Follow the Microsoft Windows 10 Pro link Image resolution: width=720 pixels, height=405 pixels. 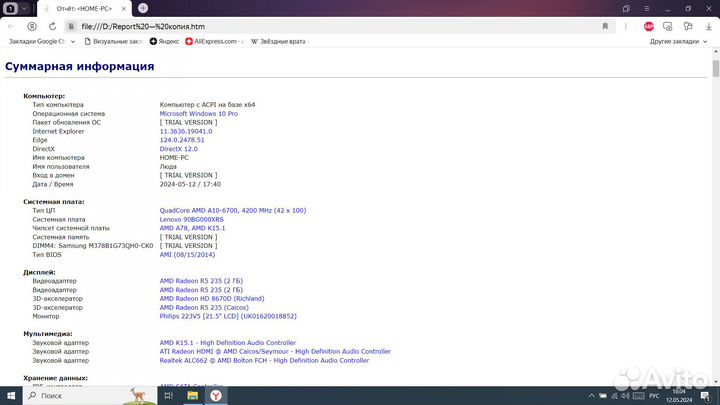198,113
